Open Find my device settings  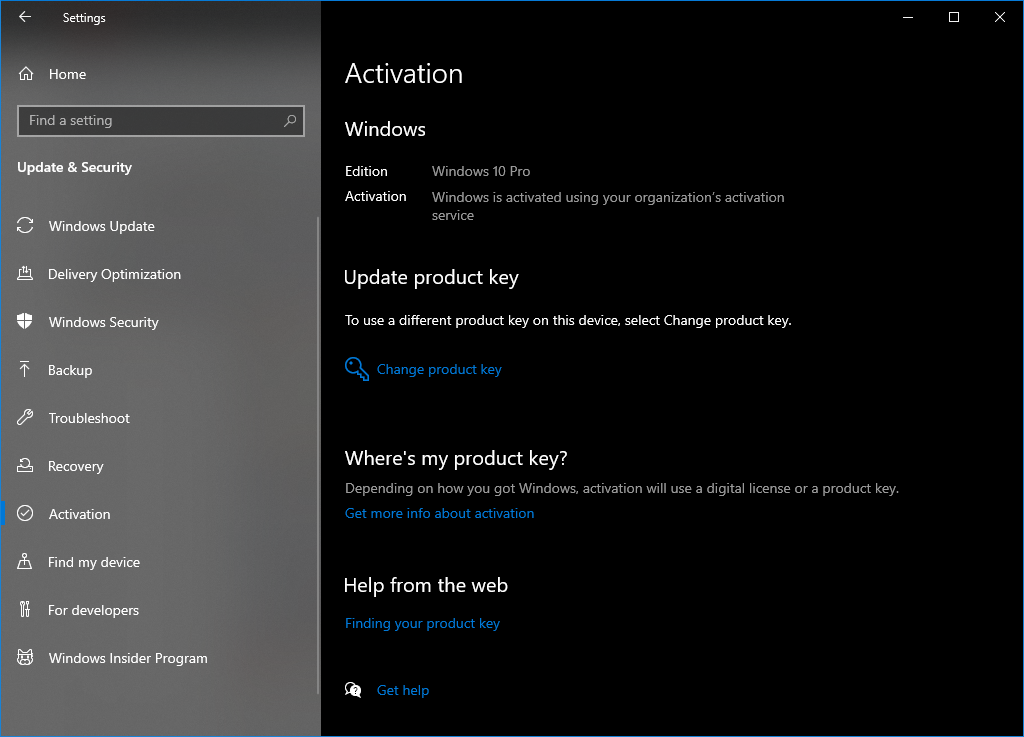tap(159, 562)
